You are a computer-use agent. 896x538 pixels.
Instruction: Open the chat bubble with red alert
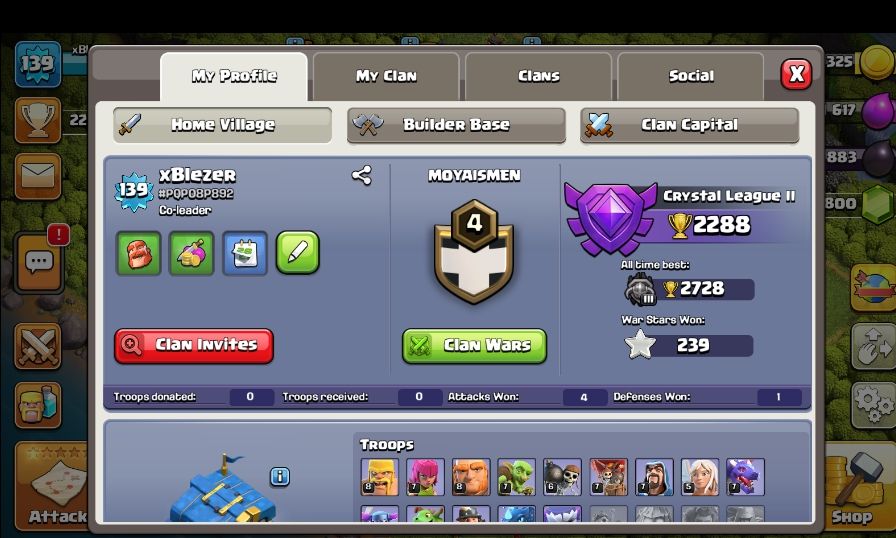(39, 263)
